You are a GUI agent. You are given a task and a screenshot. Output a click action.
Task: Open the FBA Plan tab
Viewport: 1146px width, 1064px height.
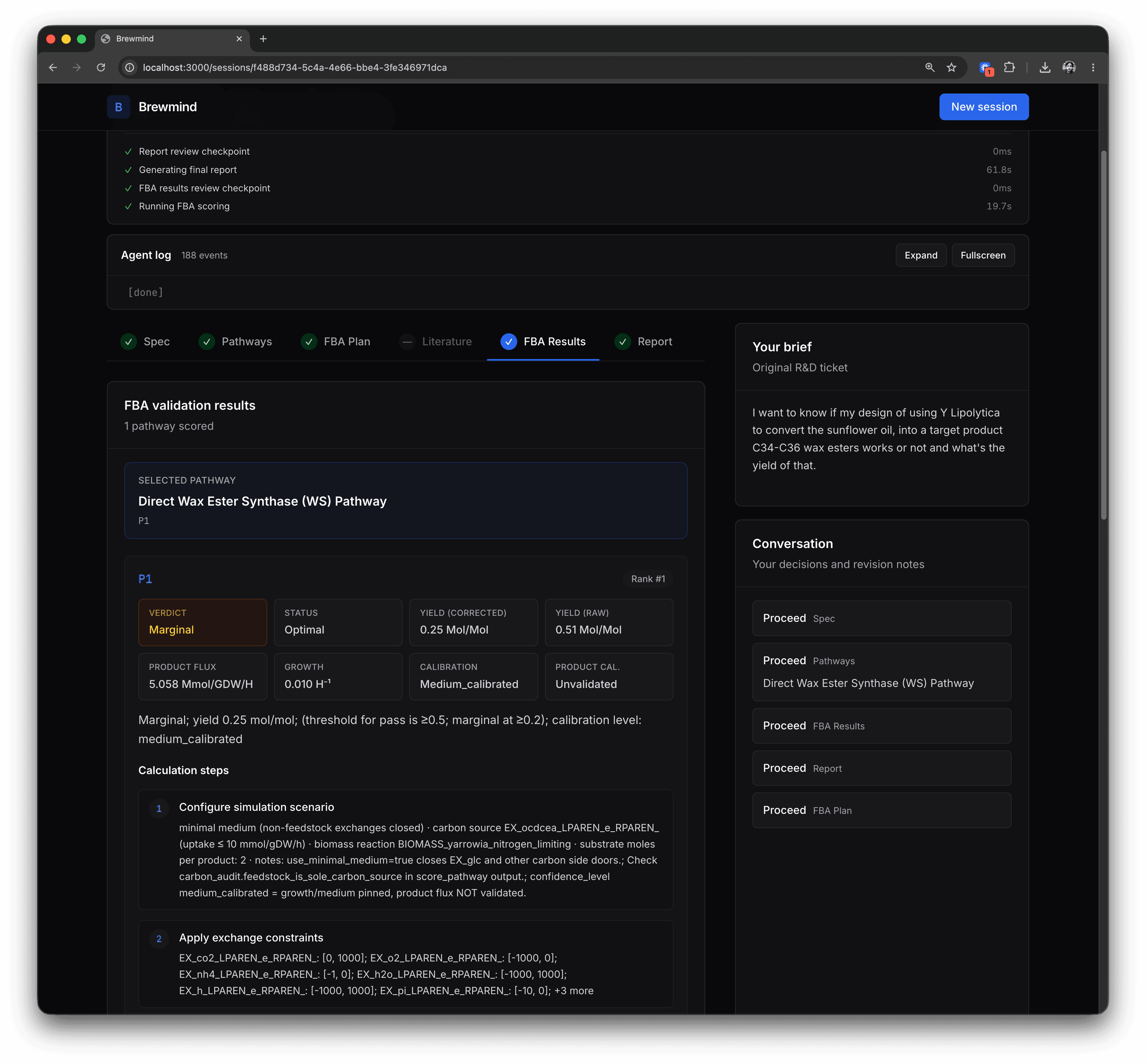(x=336, y=342)
